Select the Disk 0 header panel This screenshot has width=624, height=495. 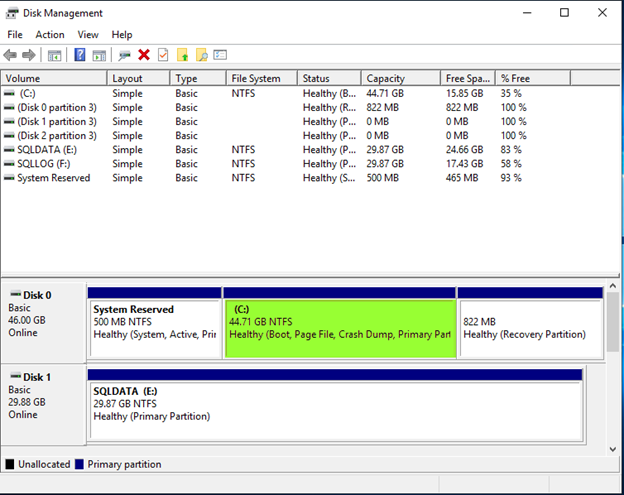click(43, 323)
